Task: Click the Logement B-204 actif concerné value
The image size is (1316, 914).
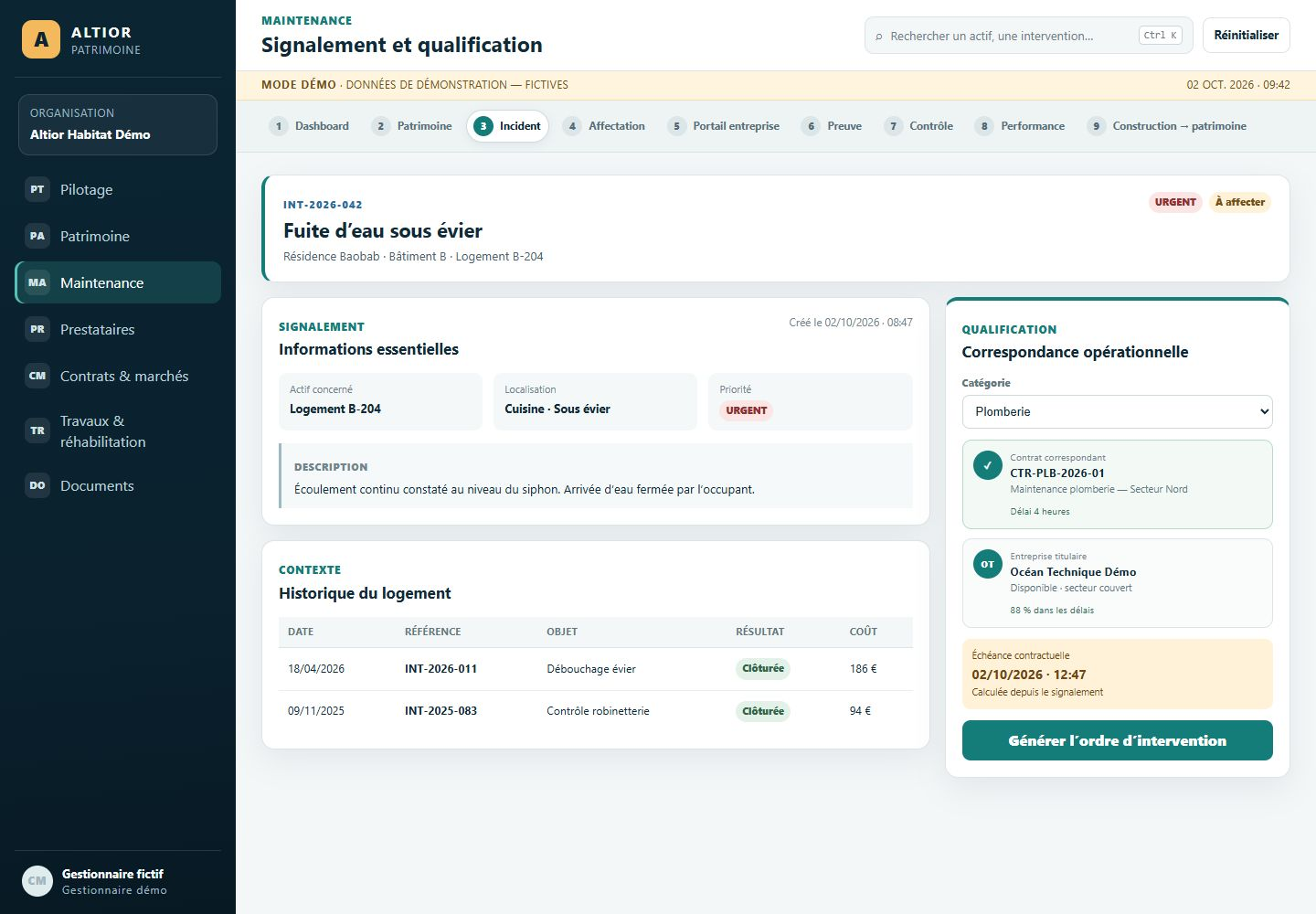Action: click(335, 409)
